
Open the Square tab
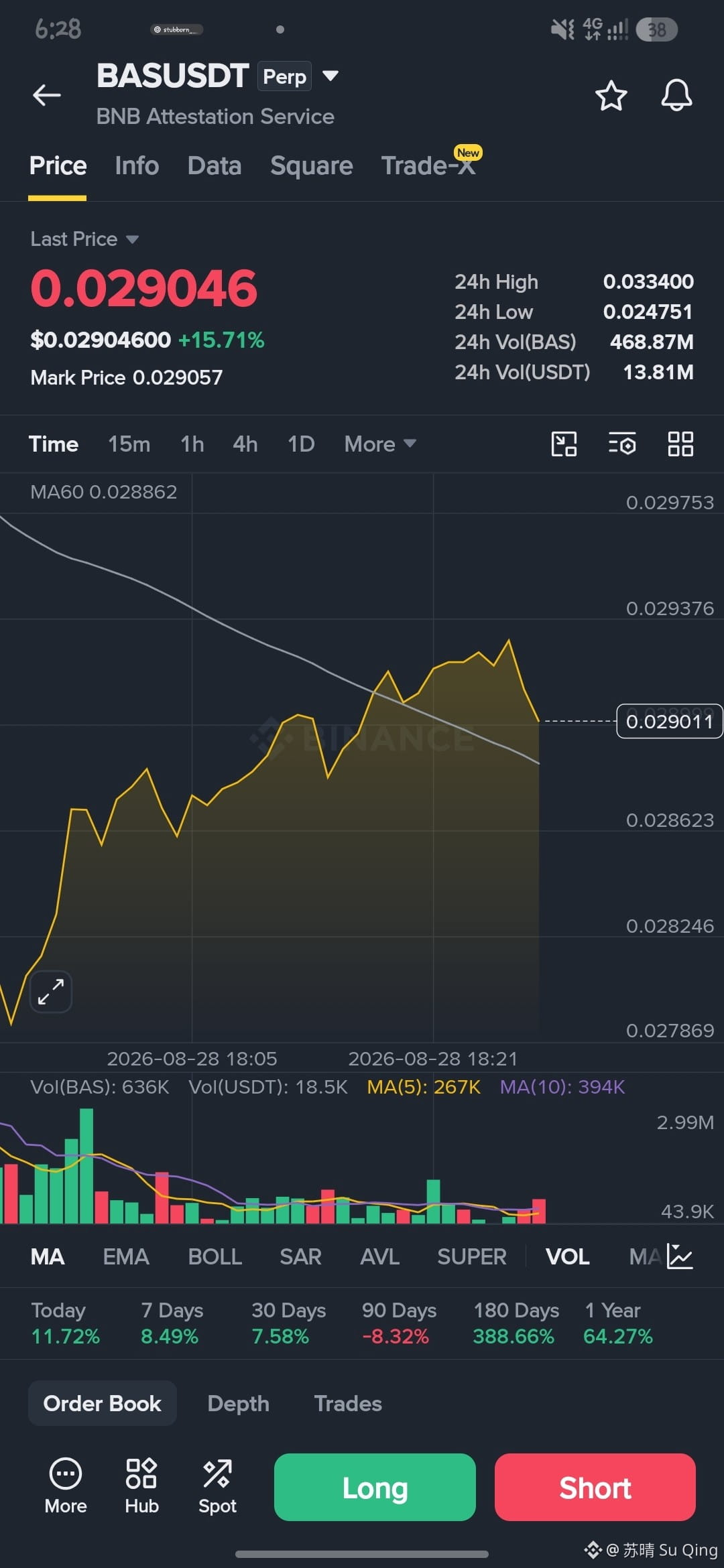click(311, 166)
